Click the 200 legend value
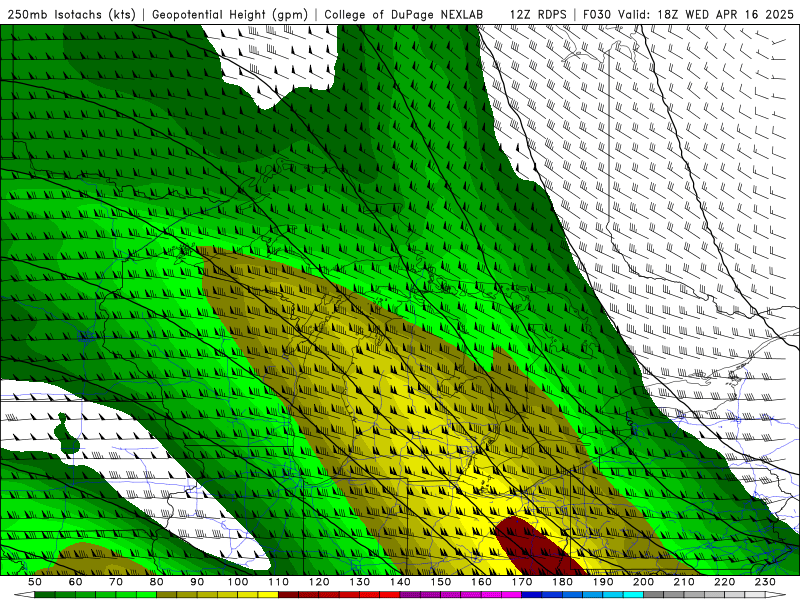The height and width of the screenshot is (600, 800). (x=643, y=582)
